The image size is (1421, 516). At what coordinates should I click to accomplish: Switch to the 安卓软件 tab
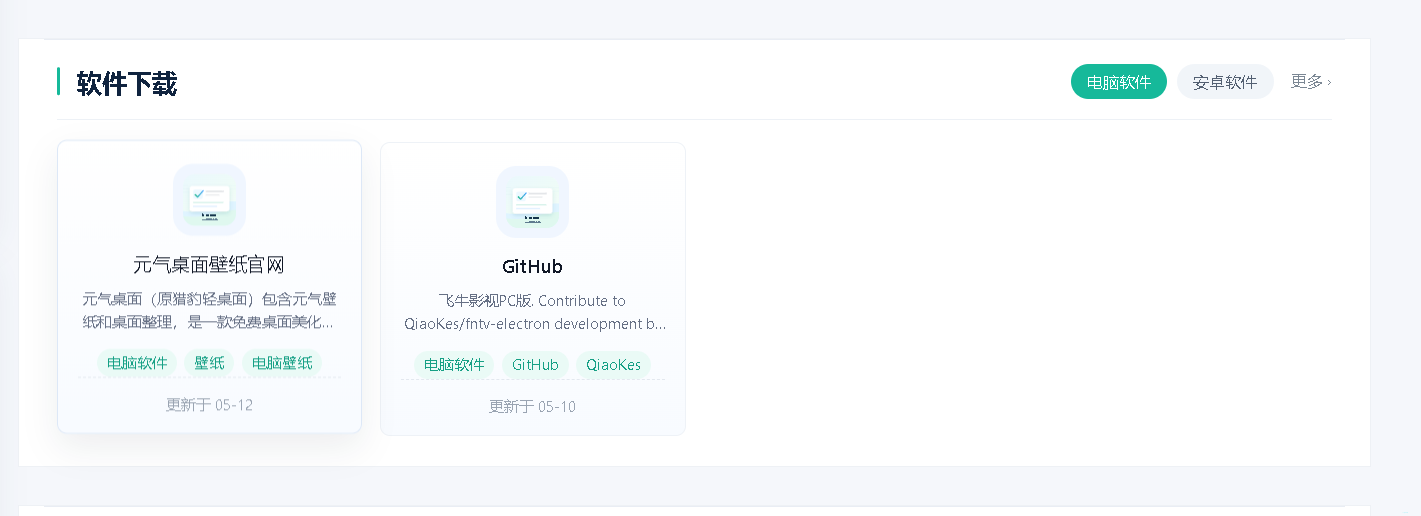[x=1225, y=82]
